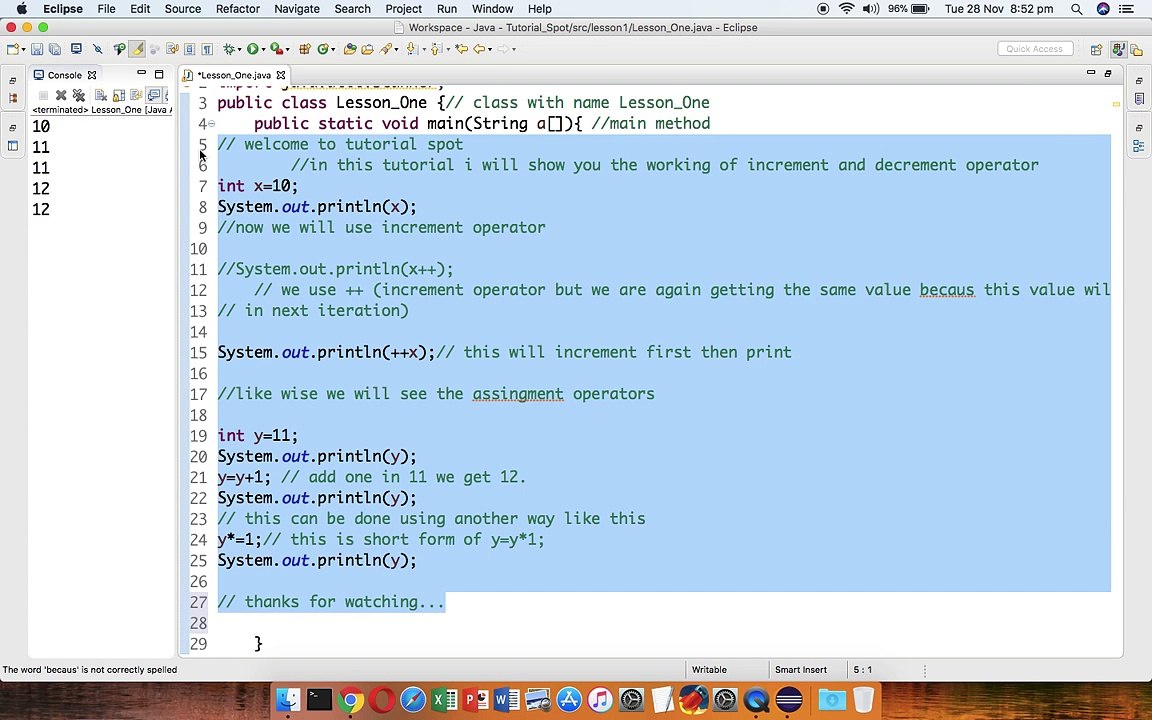Screen dimensions: 1152x720
Task: Restore the Task List icon in right trim
Action: point(1138,98)
